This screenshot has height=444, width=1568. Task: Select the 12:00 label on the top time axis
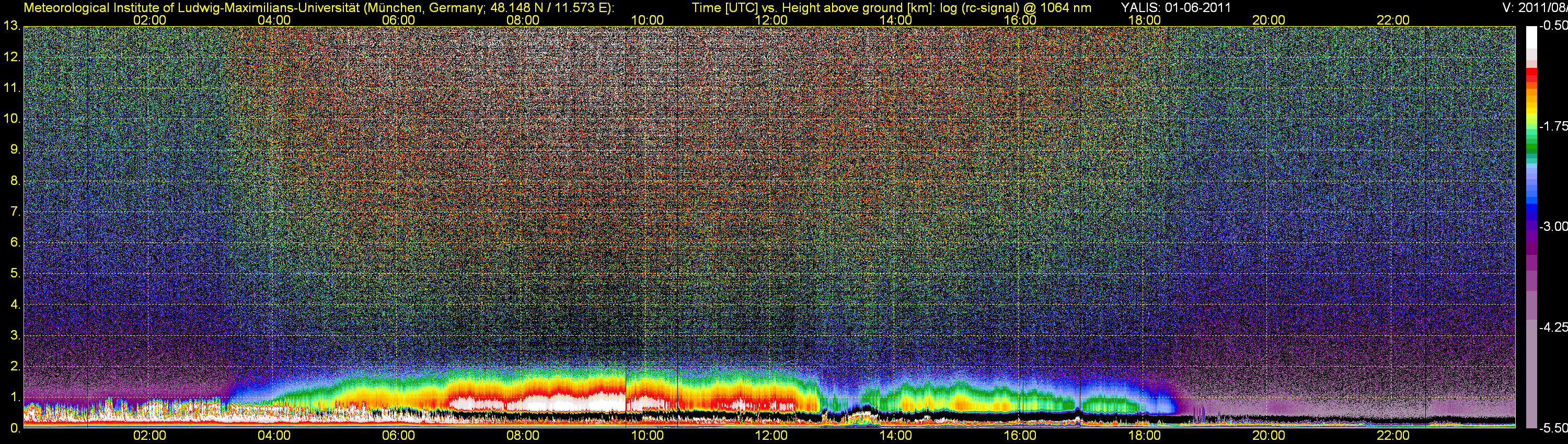[771, 20]
